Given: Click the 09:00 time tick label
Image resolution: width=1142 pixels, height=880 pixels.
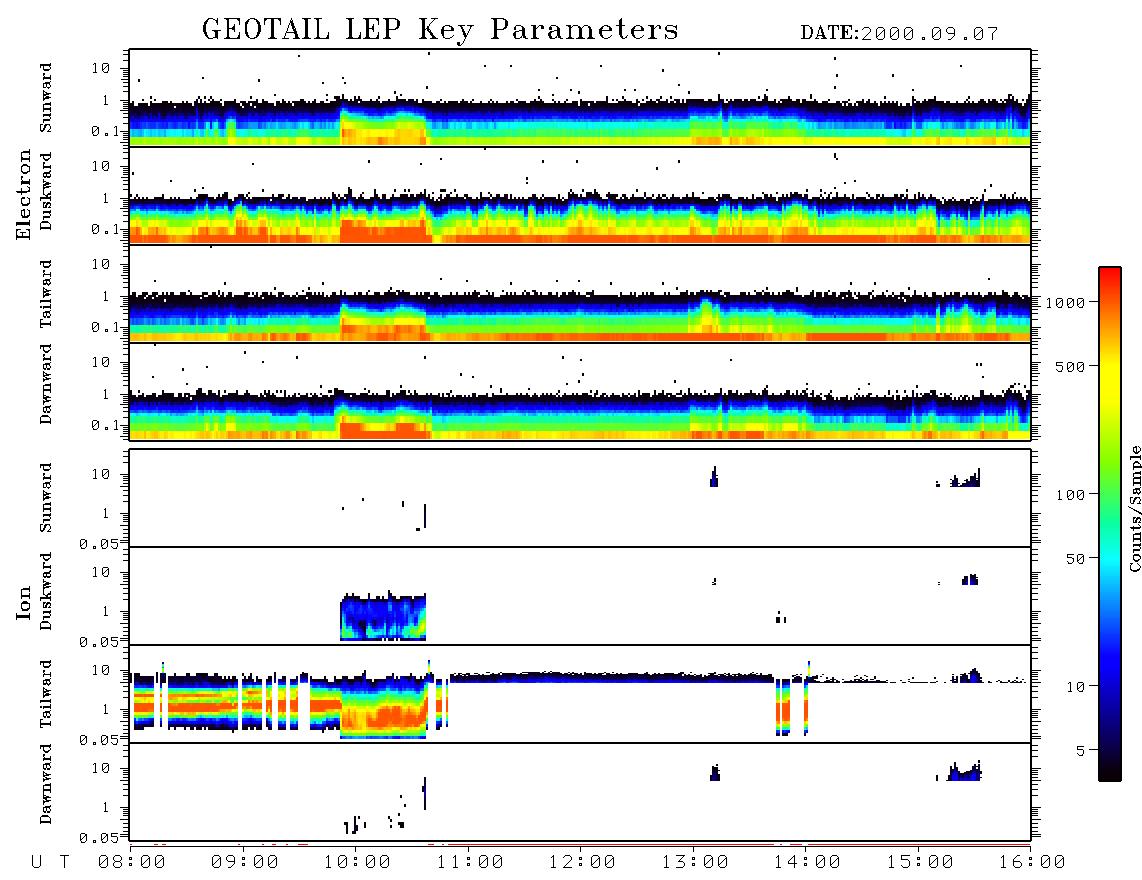Looking at the screenshot, I should point(245,863).
